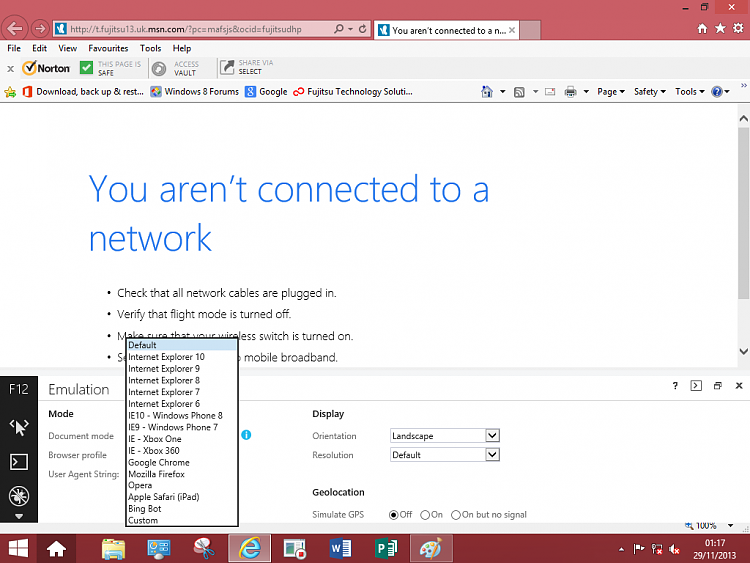The width and height of the screenshot is (750, 563).
Task: Click Norton Share Via Select icon
Action: [x=227, y=67]
